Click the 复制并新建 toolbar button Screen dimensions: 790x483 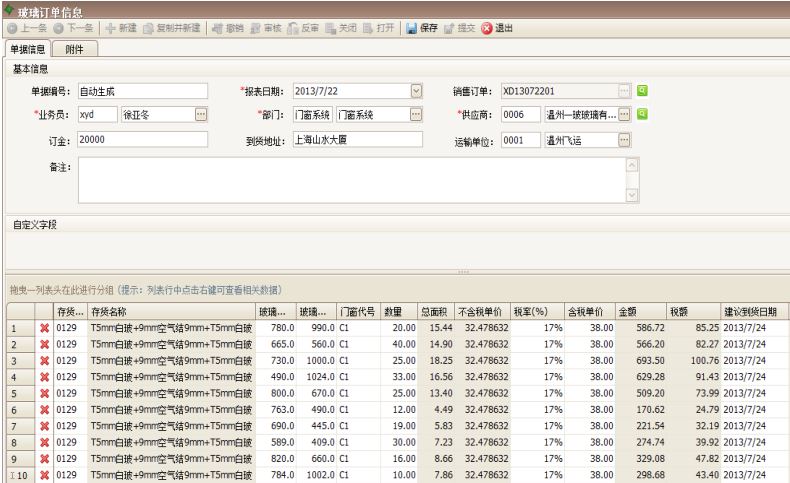click(x=172, y=28)
